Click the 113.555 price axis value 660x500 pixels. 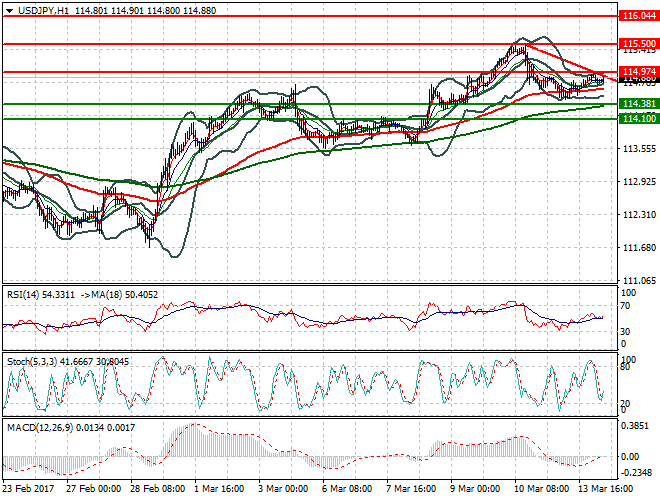[639, 149]
